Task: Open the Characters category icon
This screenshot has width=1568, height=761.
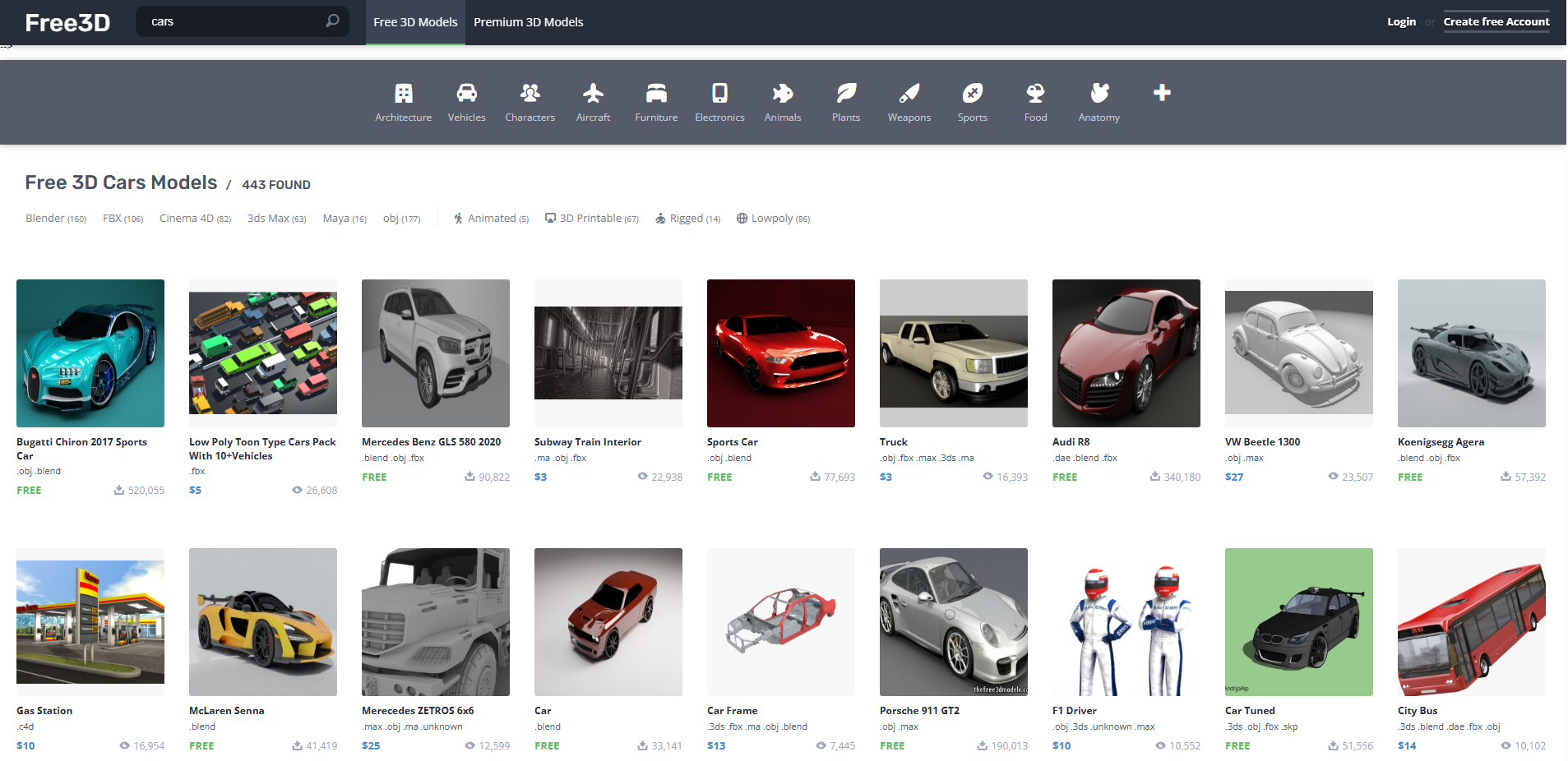Action: pyautogui.click(x=530, y=94)
